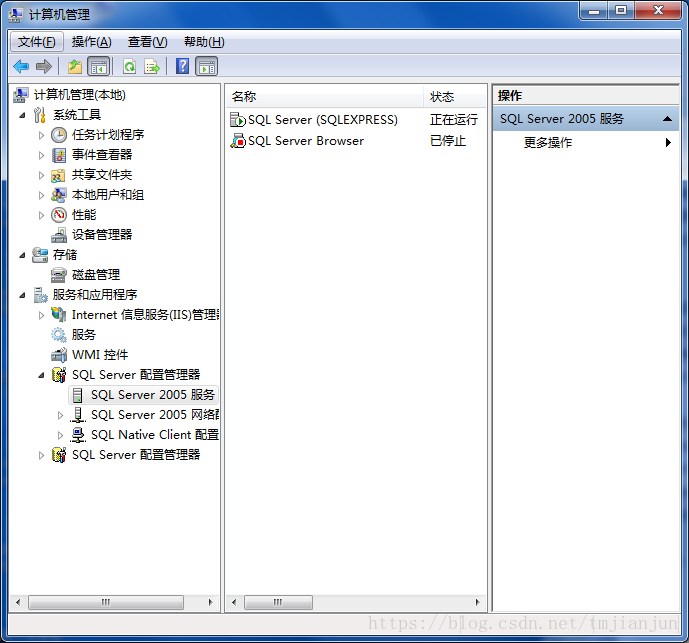The height and width of the screenshot is (643, 689).
Task: Click the 事件查看器 icon
Action: tap(59, 155)
